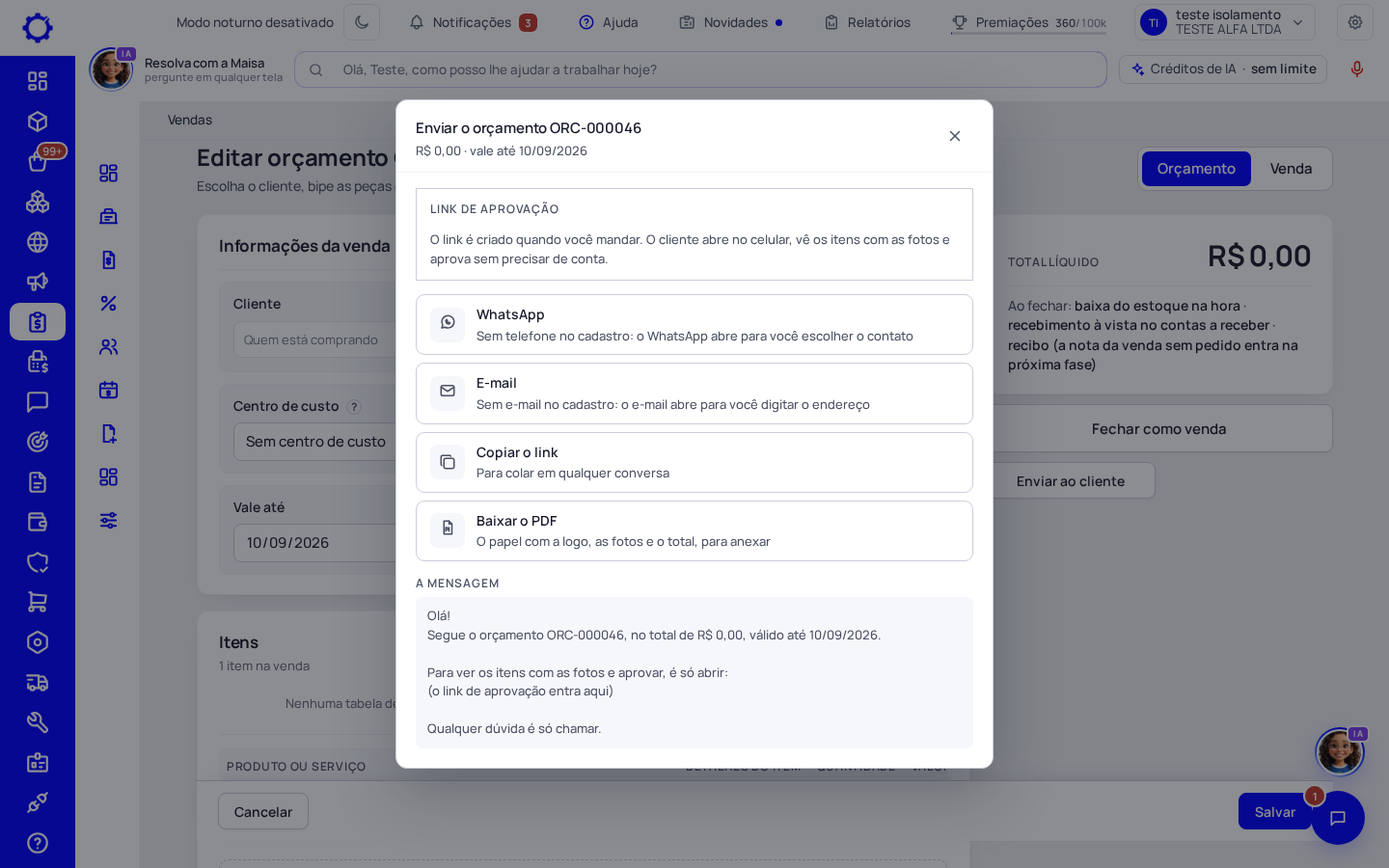Open the globe icon in the sidebar
The image size is (1389, 868).
pos(38,242)
